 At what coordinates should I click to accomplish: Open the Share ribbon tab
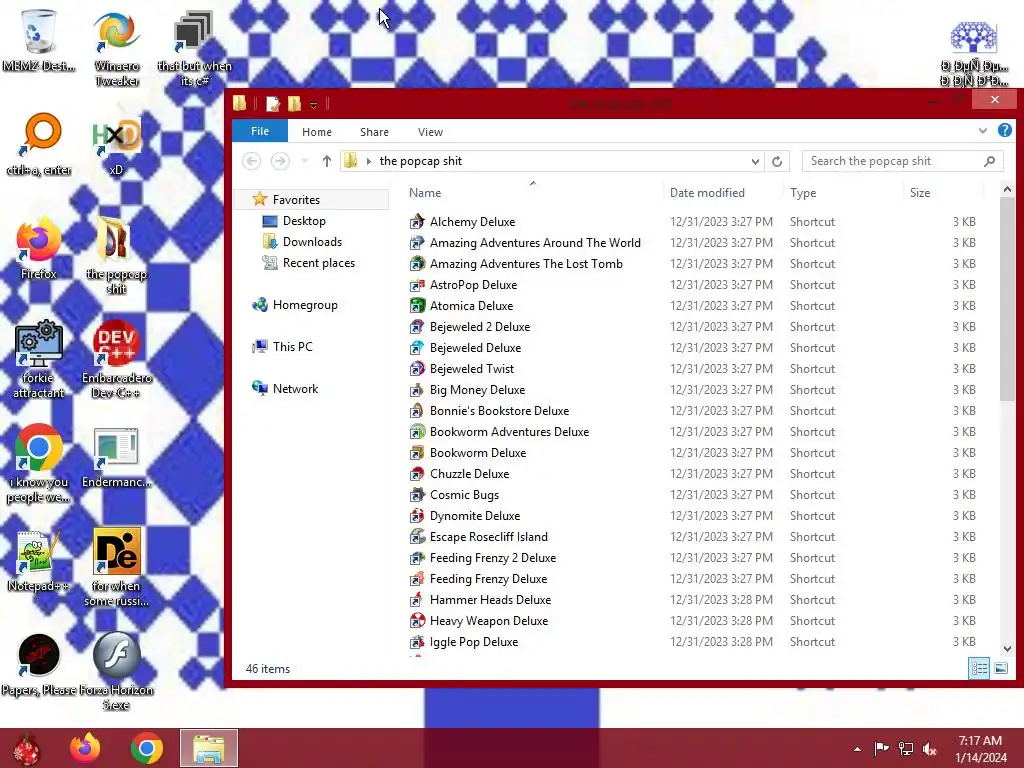click(x=374, y=132)
